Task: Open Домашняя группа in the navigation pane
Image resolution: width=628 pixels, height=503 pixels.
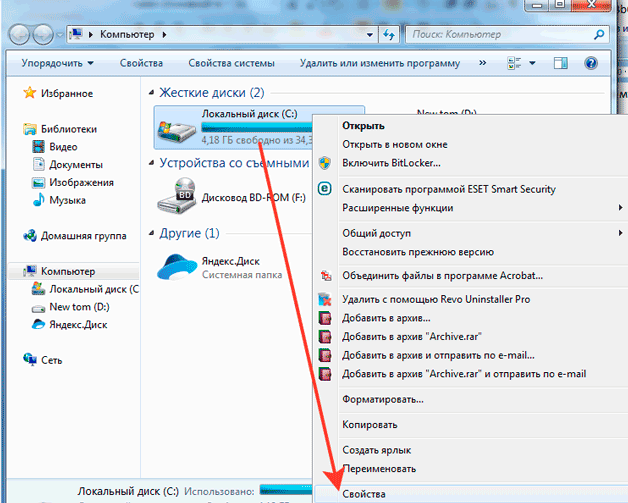Action: pyautogui.click(x=82, y=236)
